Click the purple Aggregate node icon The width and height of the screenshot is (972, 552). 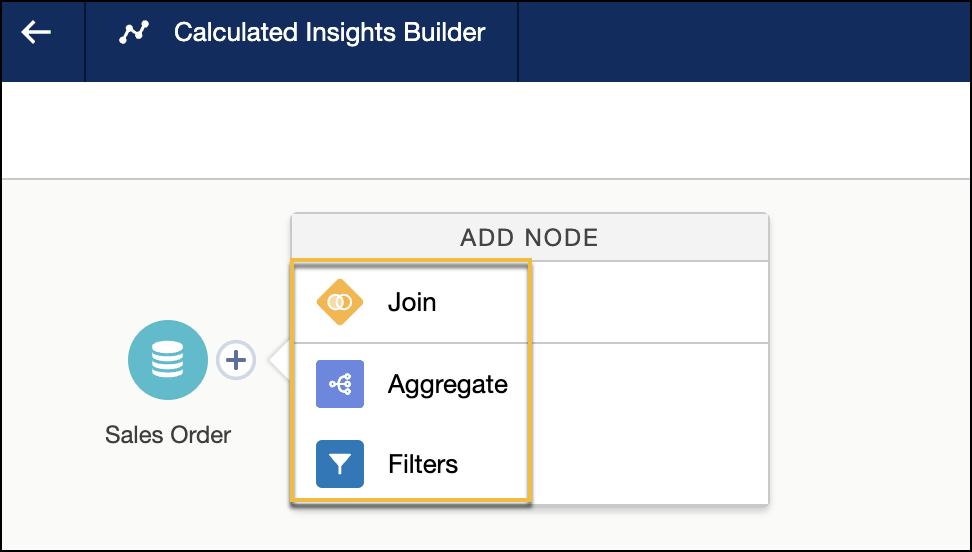coord(340,384)
